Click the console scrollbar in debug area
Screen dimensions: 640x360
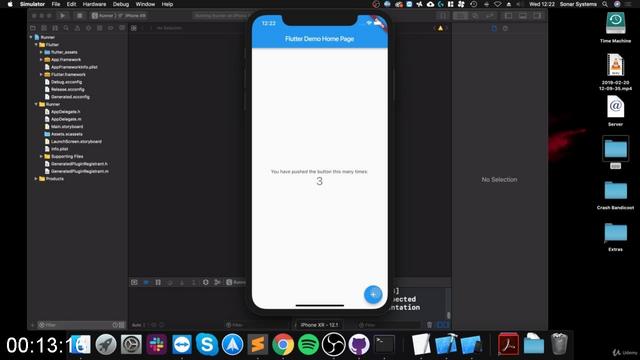click(x=449, y=316)
